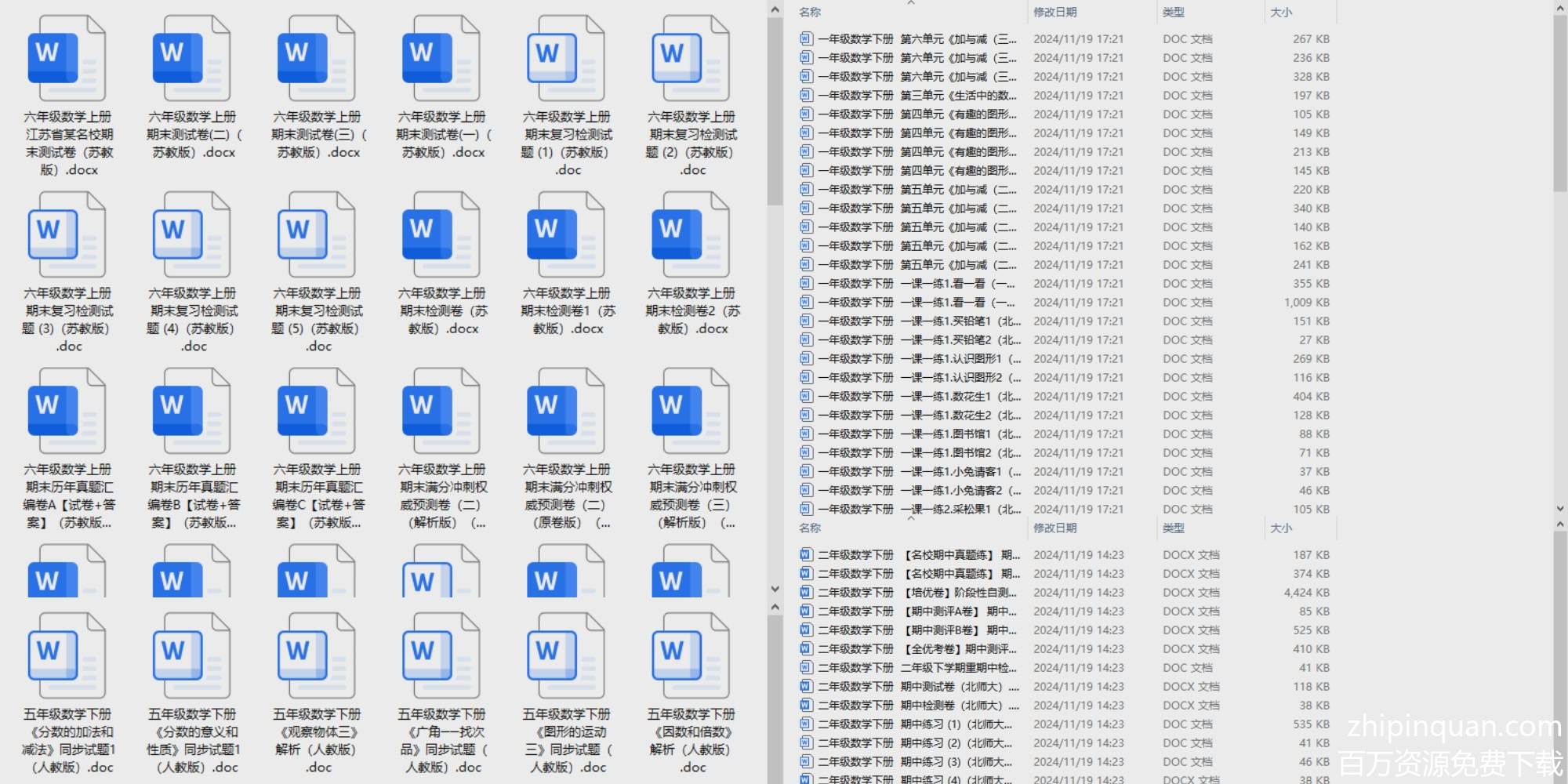Click the 五年级《分数的加法和减法》同步试题1 icon

tap(67, 657)
